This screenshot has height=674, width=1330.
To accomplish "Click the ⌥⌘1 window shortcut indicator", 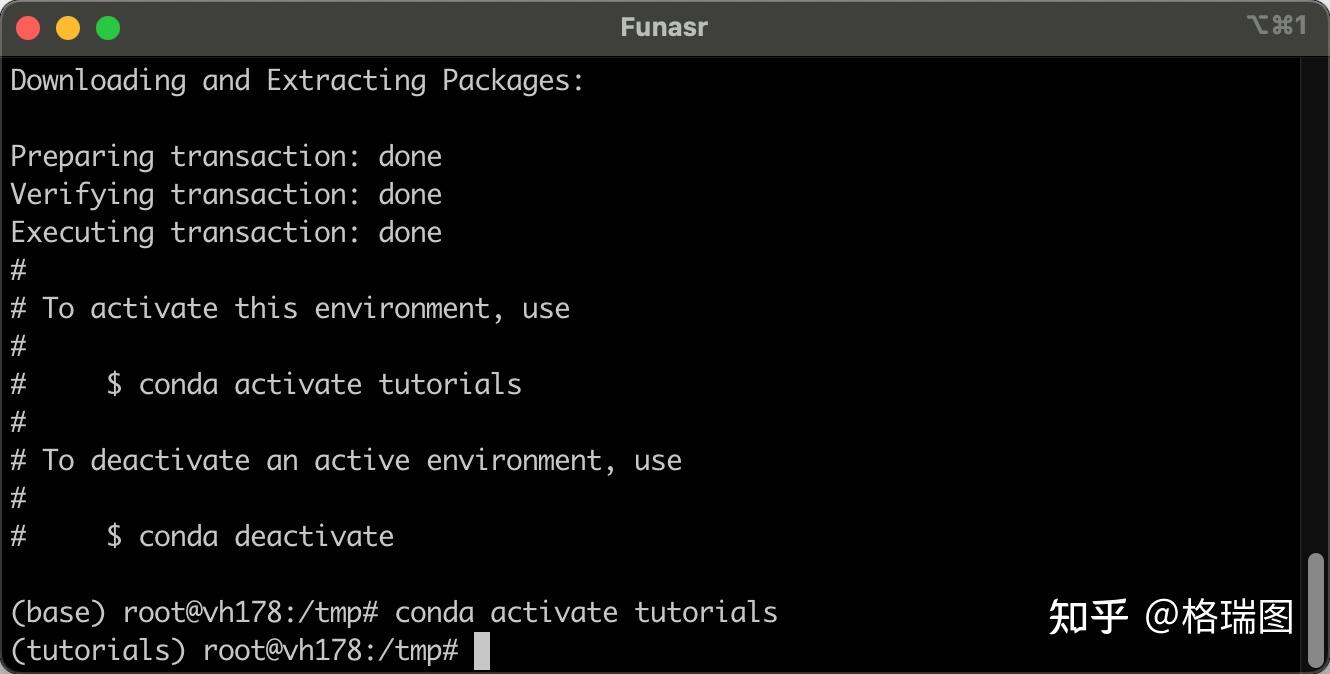I will (x=1277, y=26).
